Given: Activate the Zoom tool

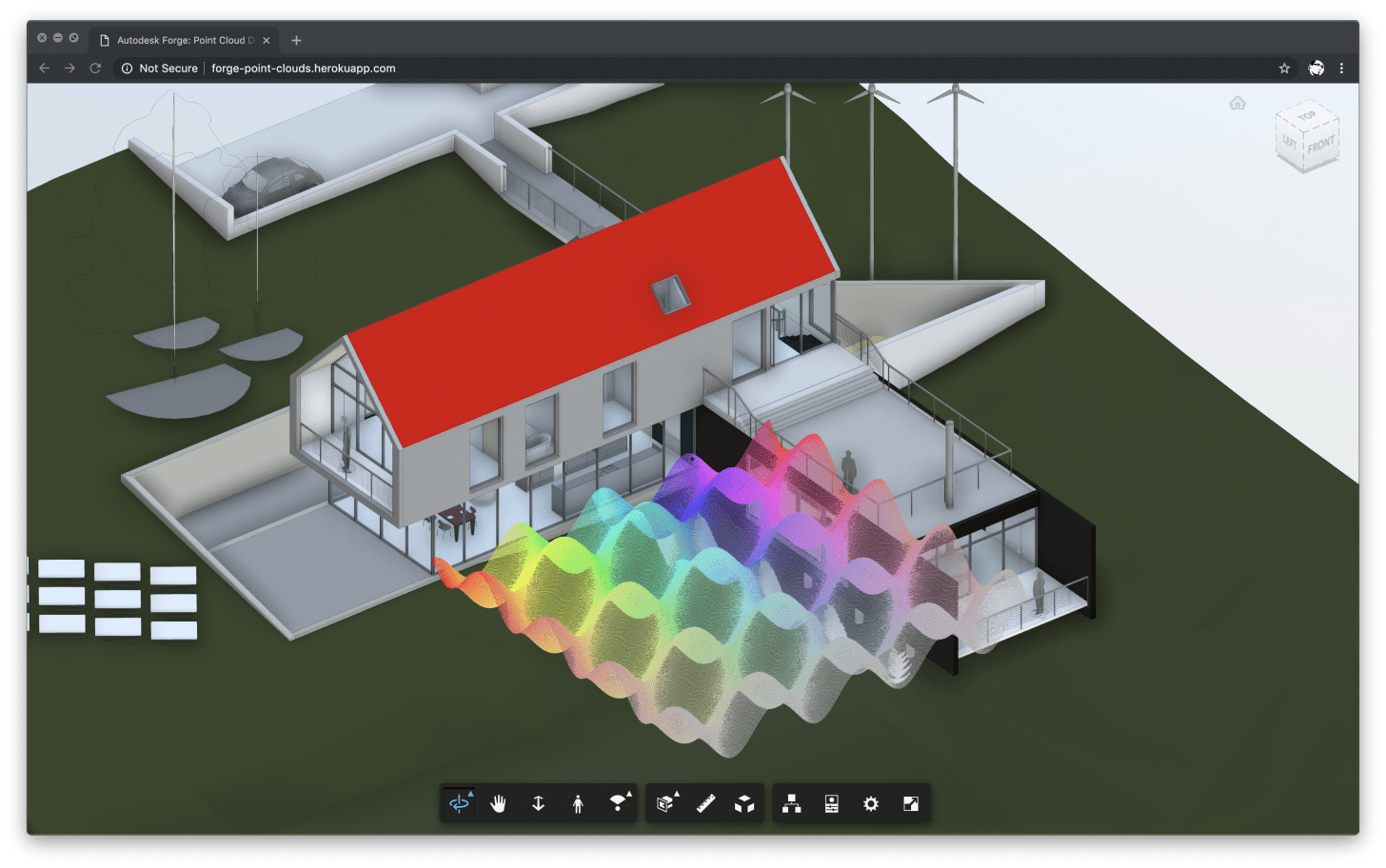Looking at the screenshot, I should (x=538, y=802).
